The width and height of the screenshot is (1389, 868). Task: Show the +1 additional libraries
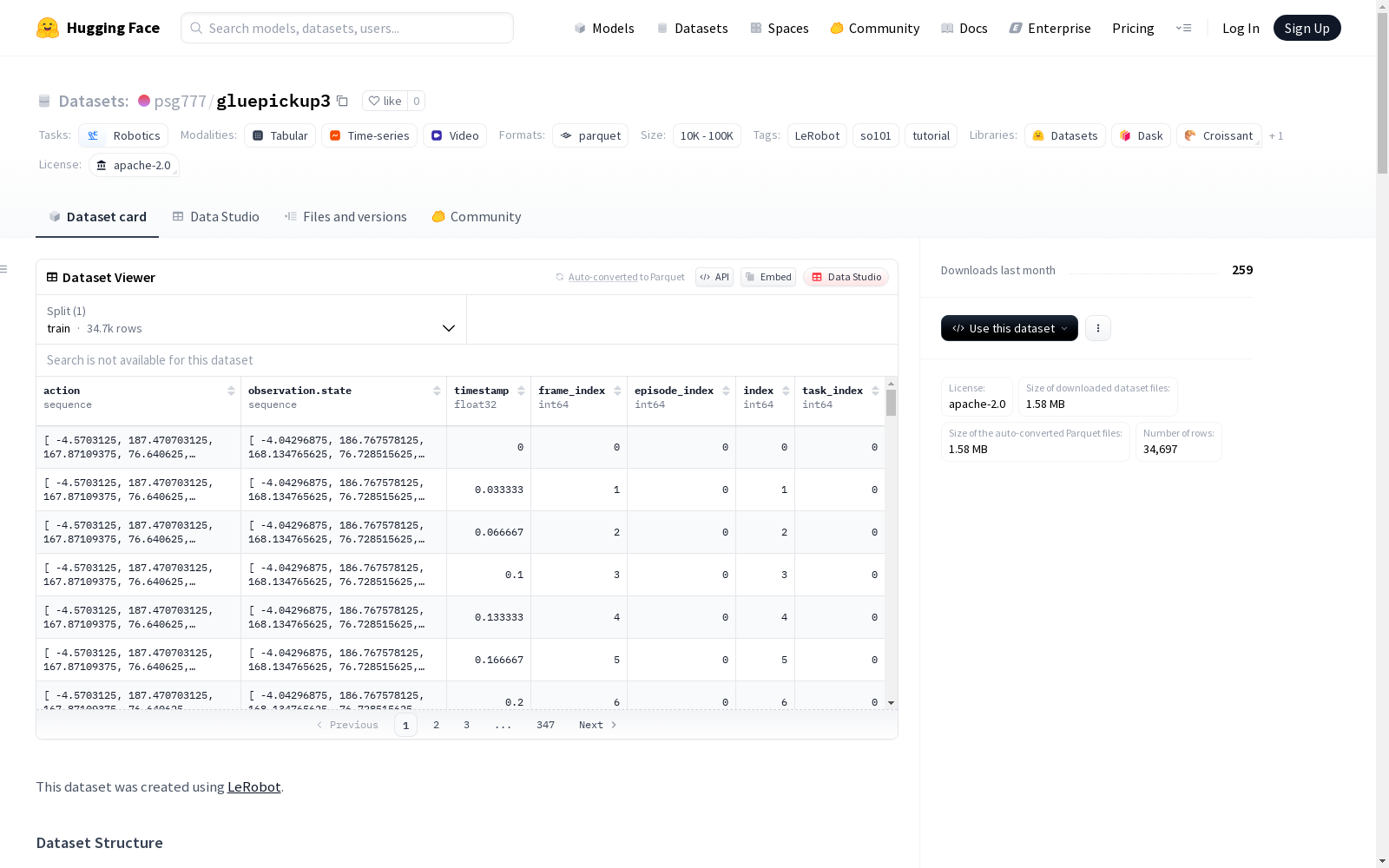(x=1276, y=135)
